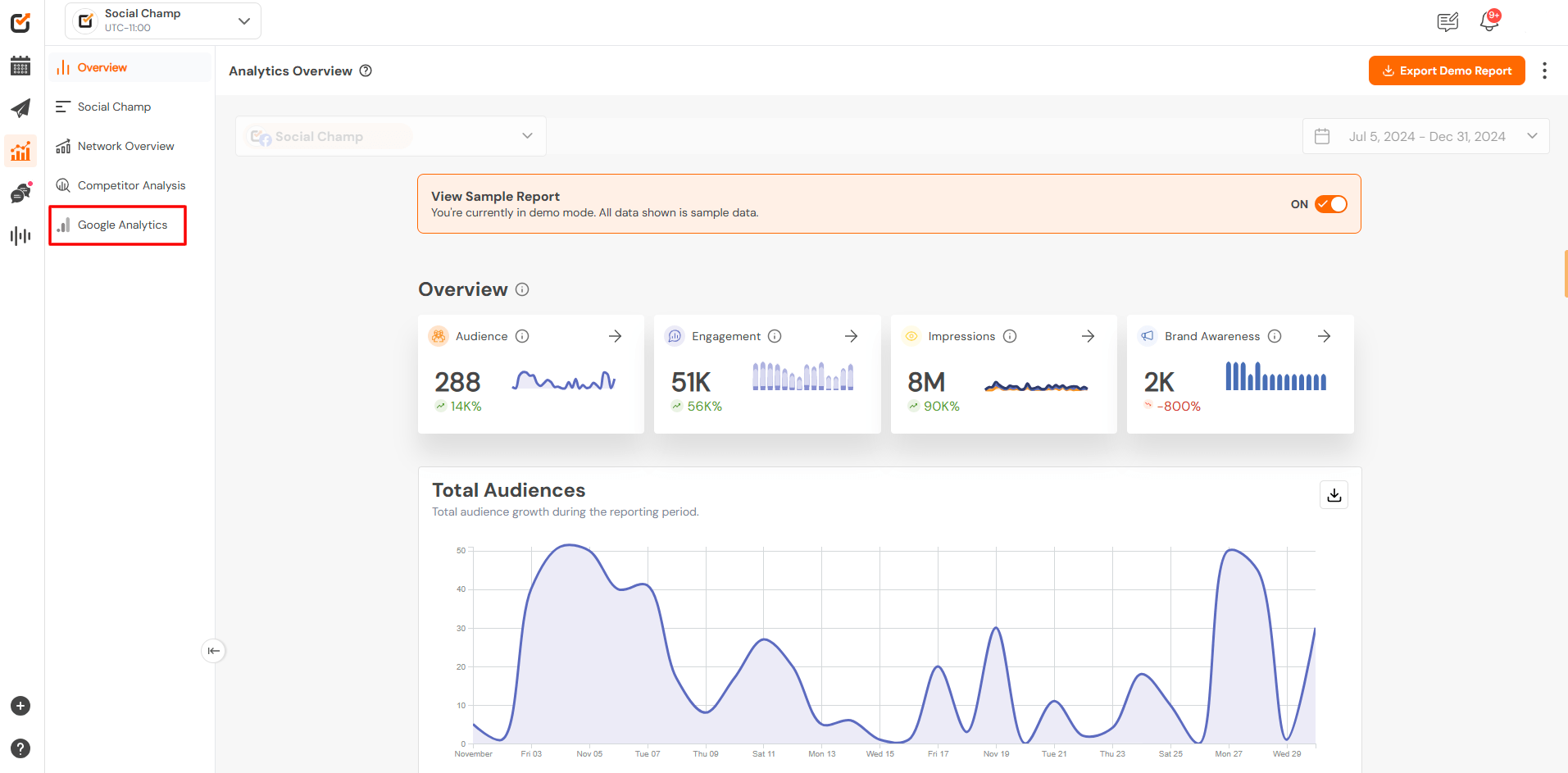Click the plus add icon in rail

(20, 706)
